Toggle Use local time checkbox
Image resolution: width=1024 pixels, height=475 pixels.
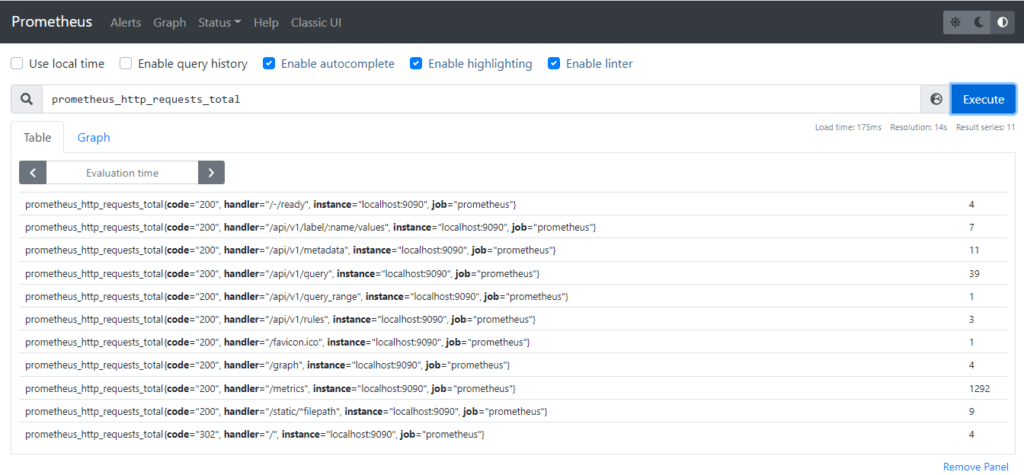coord(17,63)
